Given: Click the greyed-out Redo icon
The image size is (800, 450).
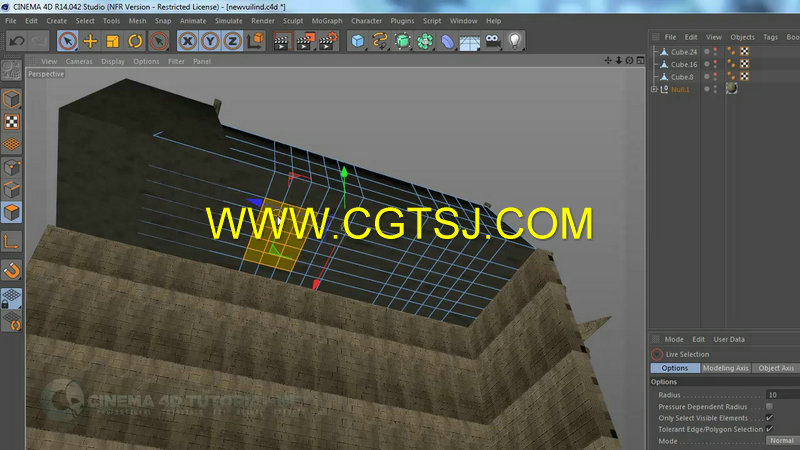Looking at the screenshot, I should (x=39, y=41).
